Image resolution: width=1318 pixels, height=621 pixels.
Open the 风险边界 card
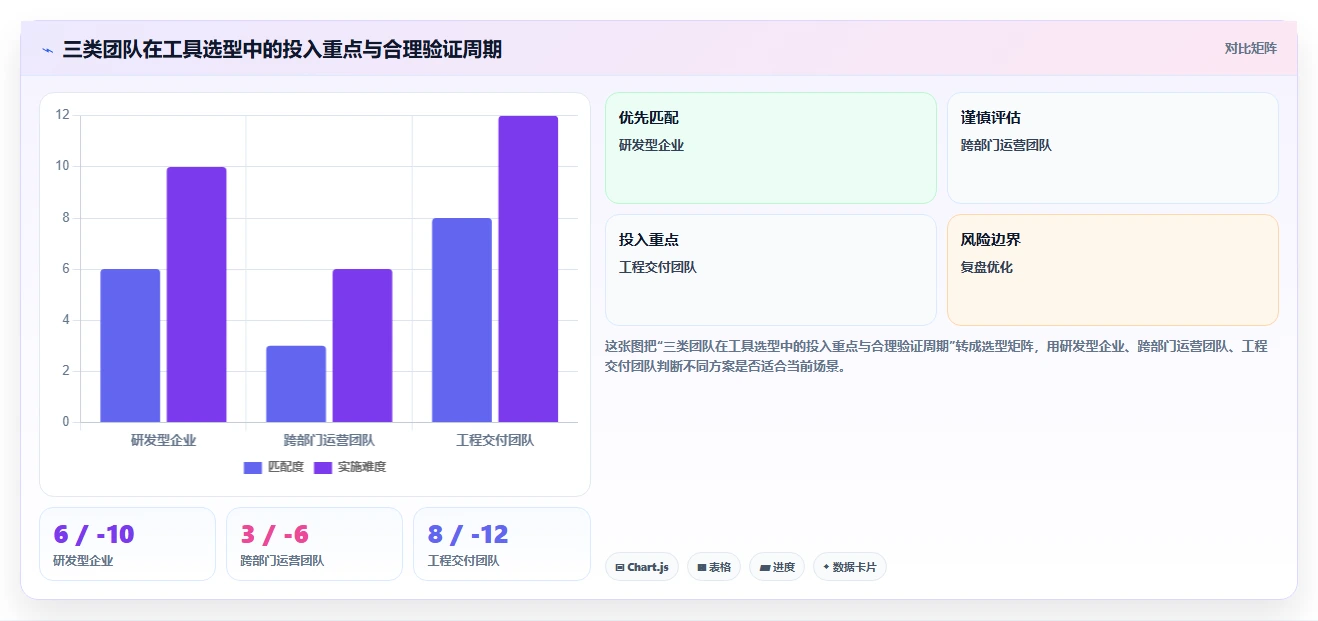(1113, 270)
